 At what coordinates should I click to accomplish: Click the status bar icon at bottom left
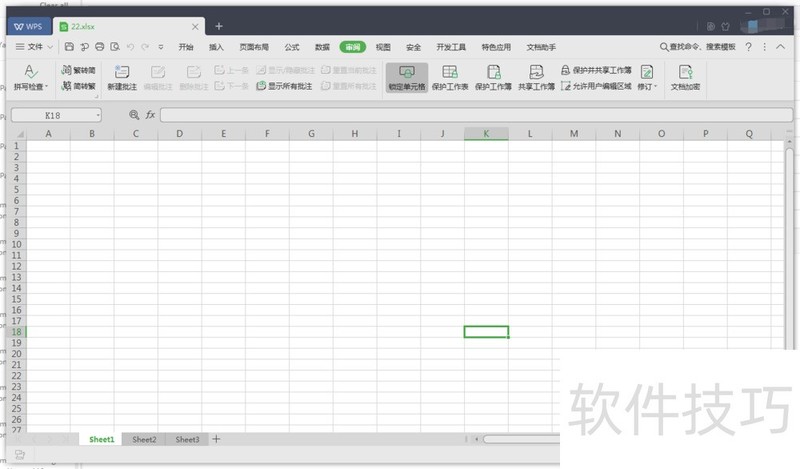20,454
